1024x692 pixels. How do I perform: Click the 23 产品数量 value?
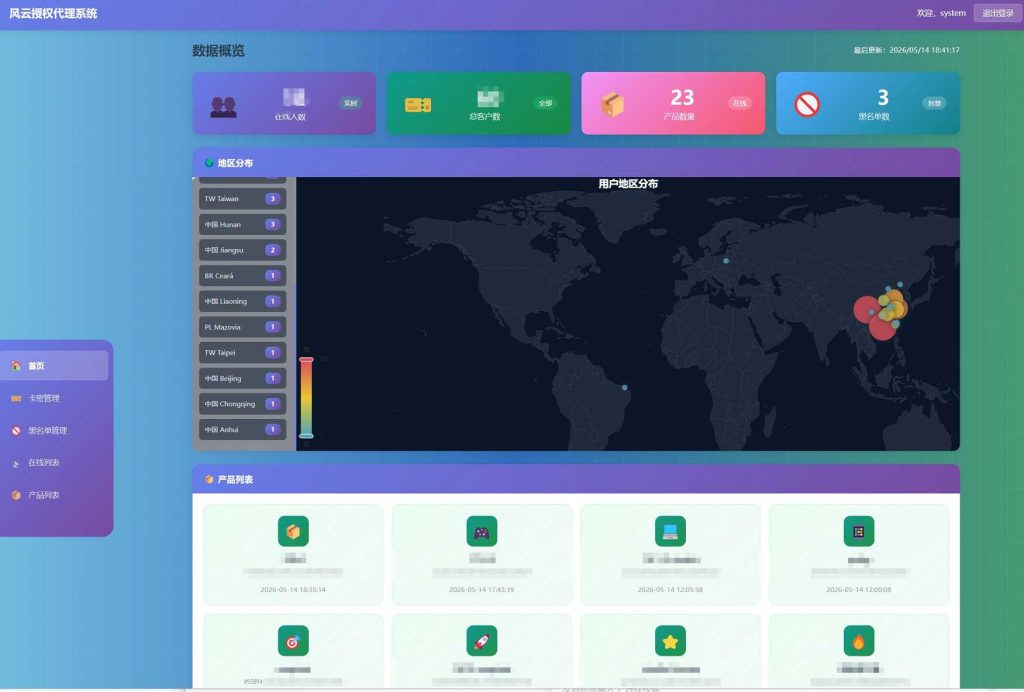click(x=682, y=98)
